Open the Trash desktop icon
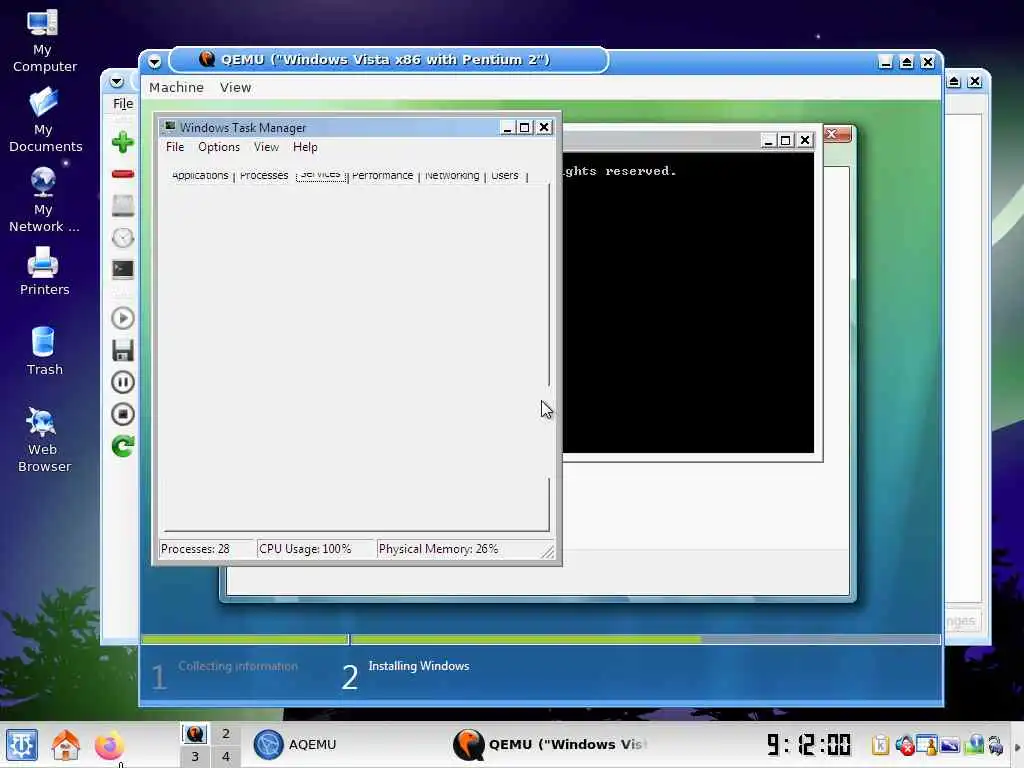 43,351
